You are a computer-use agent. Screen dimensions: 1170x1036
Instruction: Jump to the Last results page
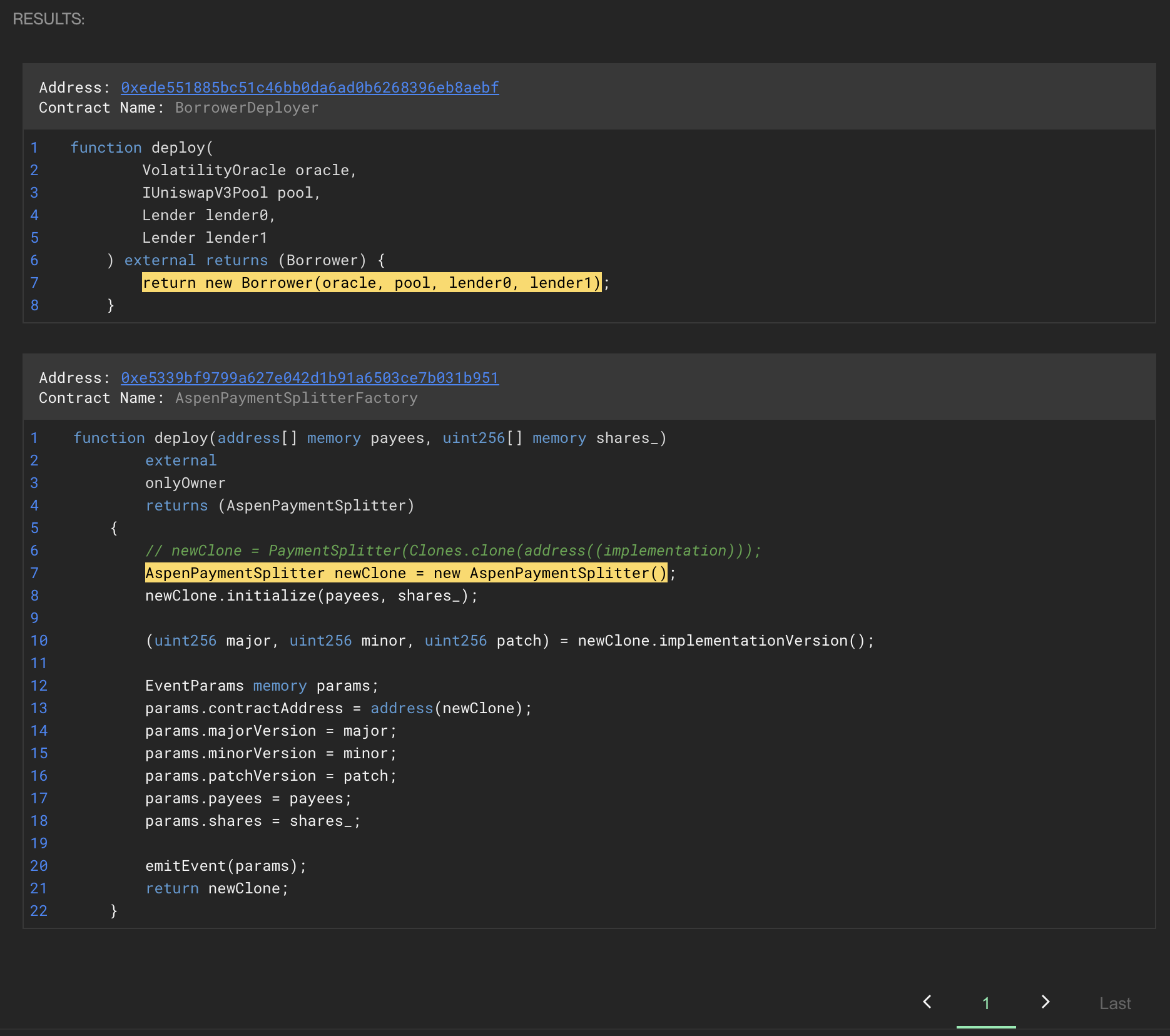(x=1115, y=1003)
